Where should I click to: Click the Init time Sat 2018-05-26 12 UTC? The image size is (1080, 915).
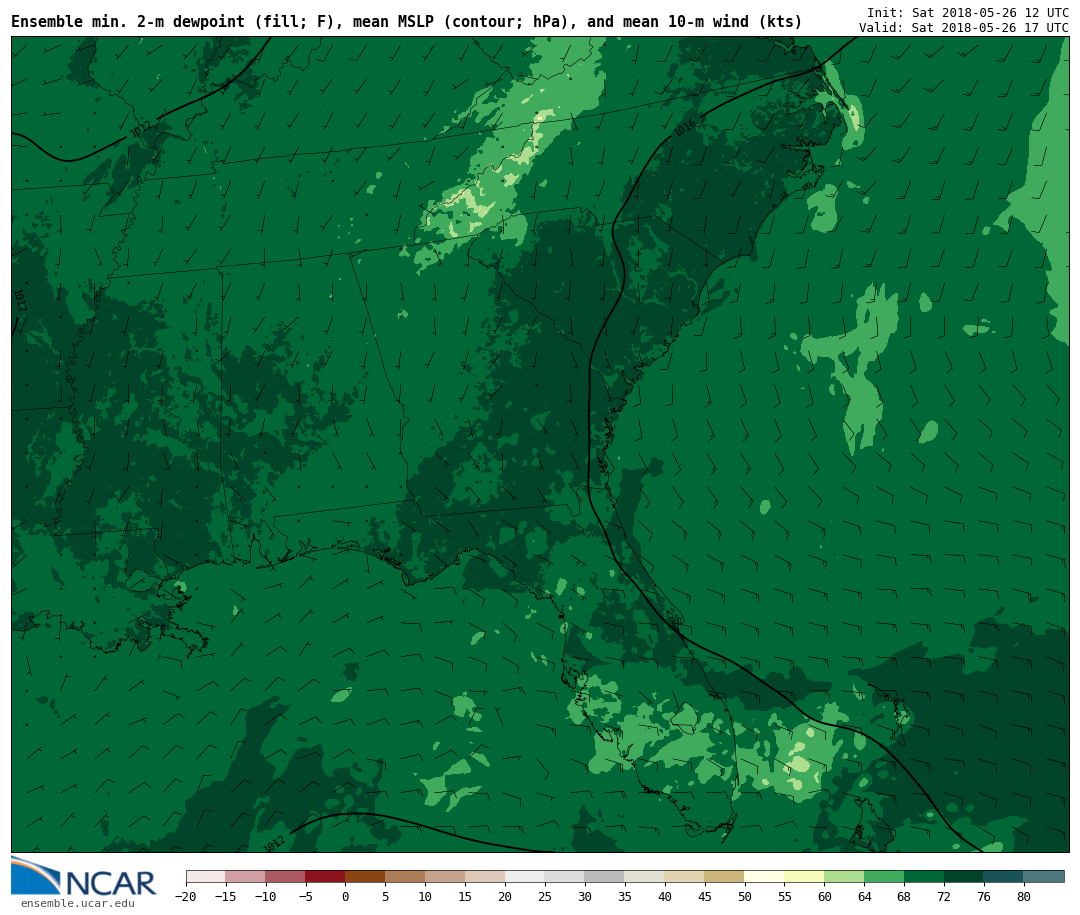pyautogui.click(x=967, y=12)
